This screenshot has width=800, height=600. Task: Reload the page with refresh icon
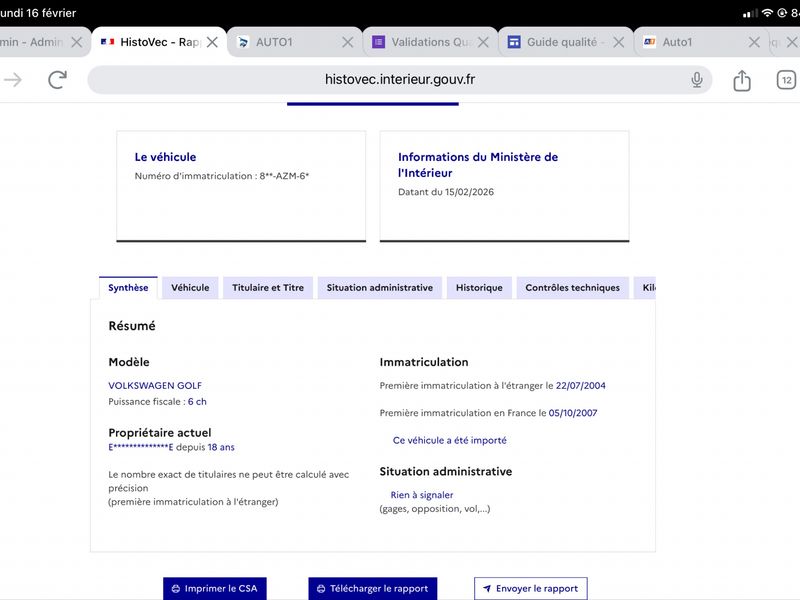coord(58,80)
